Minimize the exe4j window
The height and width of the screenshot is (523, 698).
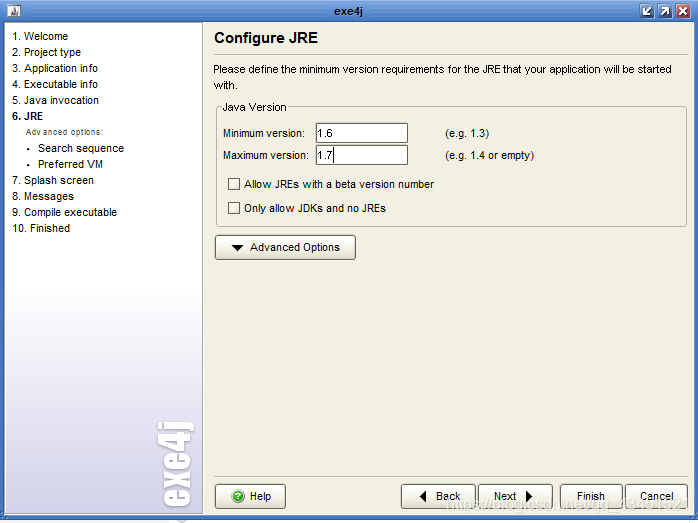coord(647,11)
